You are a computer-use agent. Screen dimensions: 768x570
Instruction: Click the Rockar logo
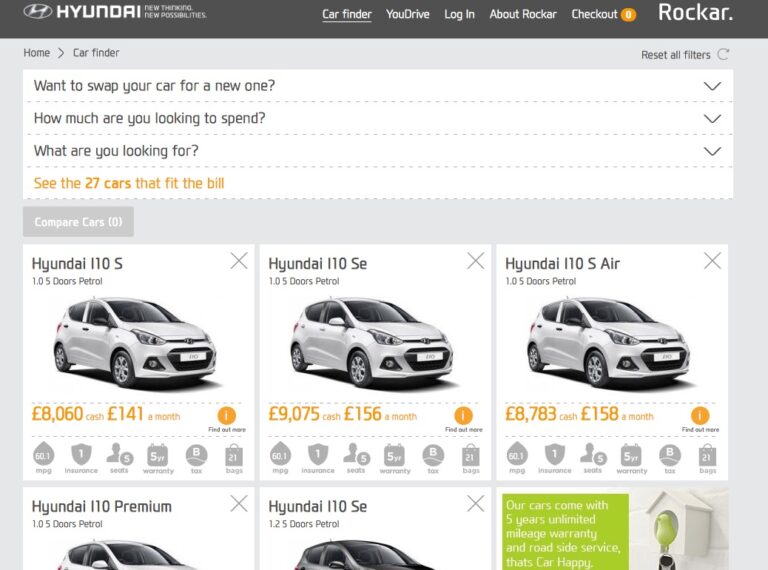tap(695, 13)
